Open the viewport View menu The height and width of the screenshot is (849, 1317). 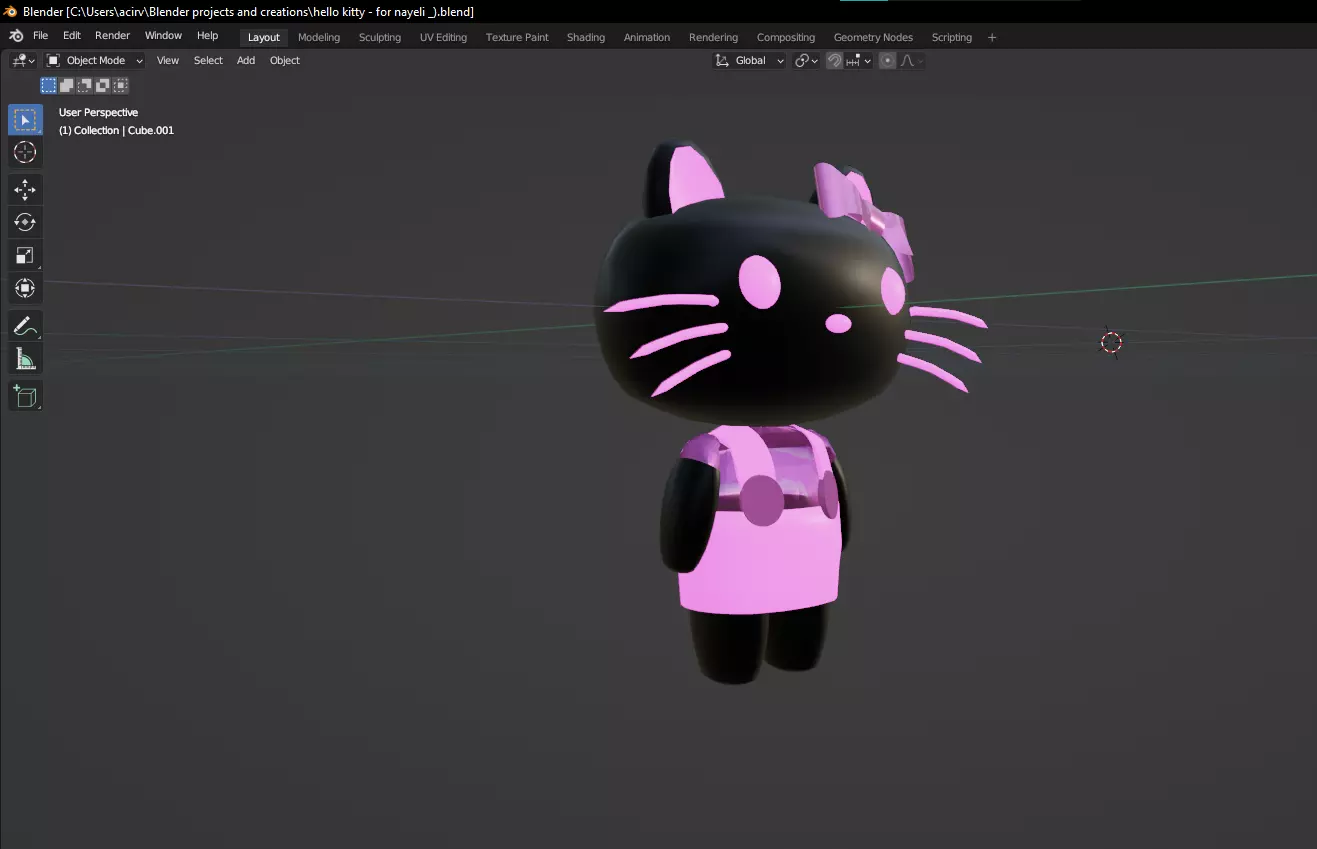pyautogui.click(x=168, y=61)
